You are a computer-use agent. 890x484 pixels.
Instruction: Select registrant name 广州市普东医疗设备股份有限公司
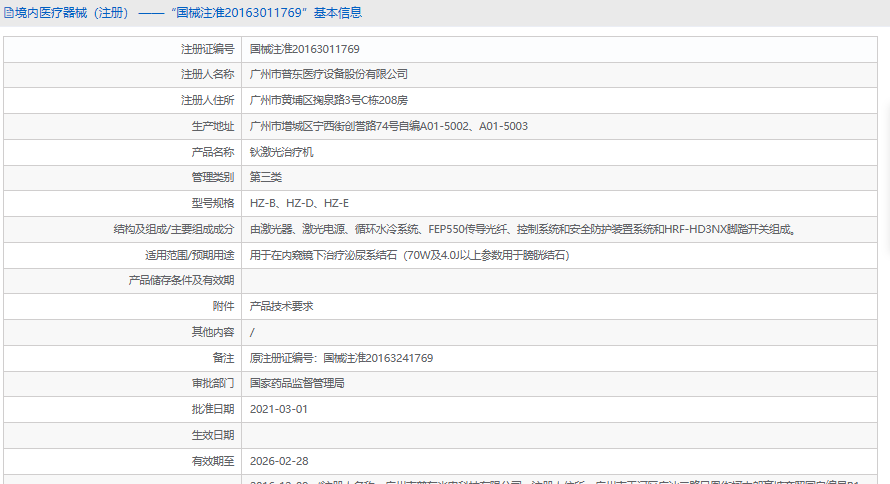click(x=329, y=74)
